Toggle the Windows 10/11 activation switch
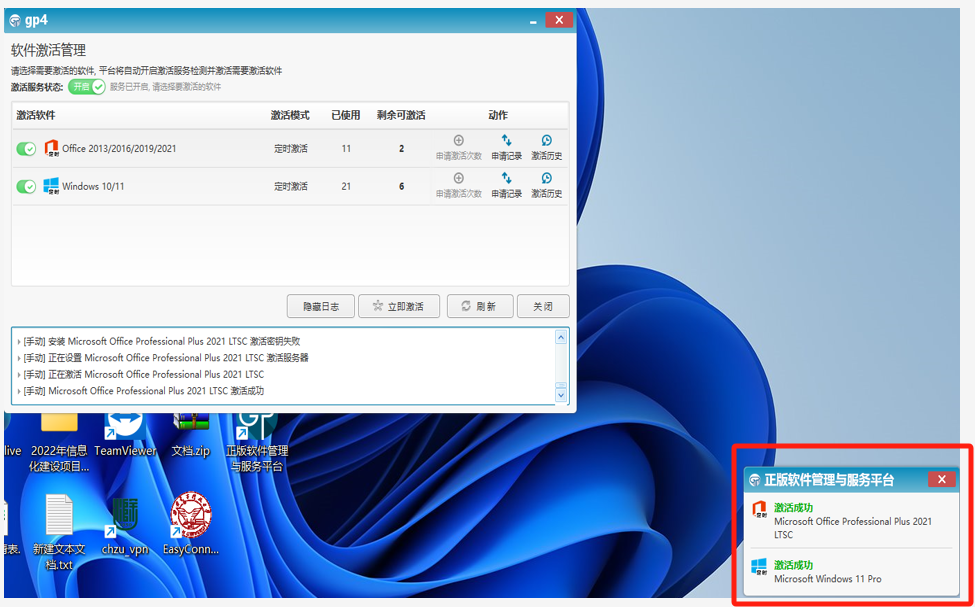The width and height of the screenshot is (975, 607). coord(26,187)
